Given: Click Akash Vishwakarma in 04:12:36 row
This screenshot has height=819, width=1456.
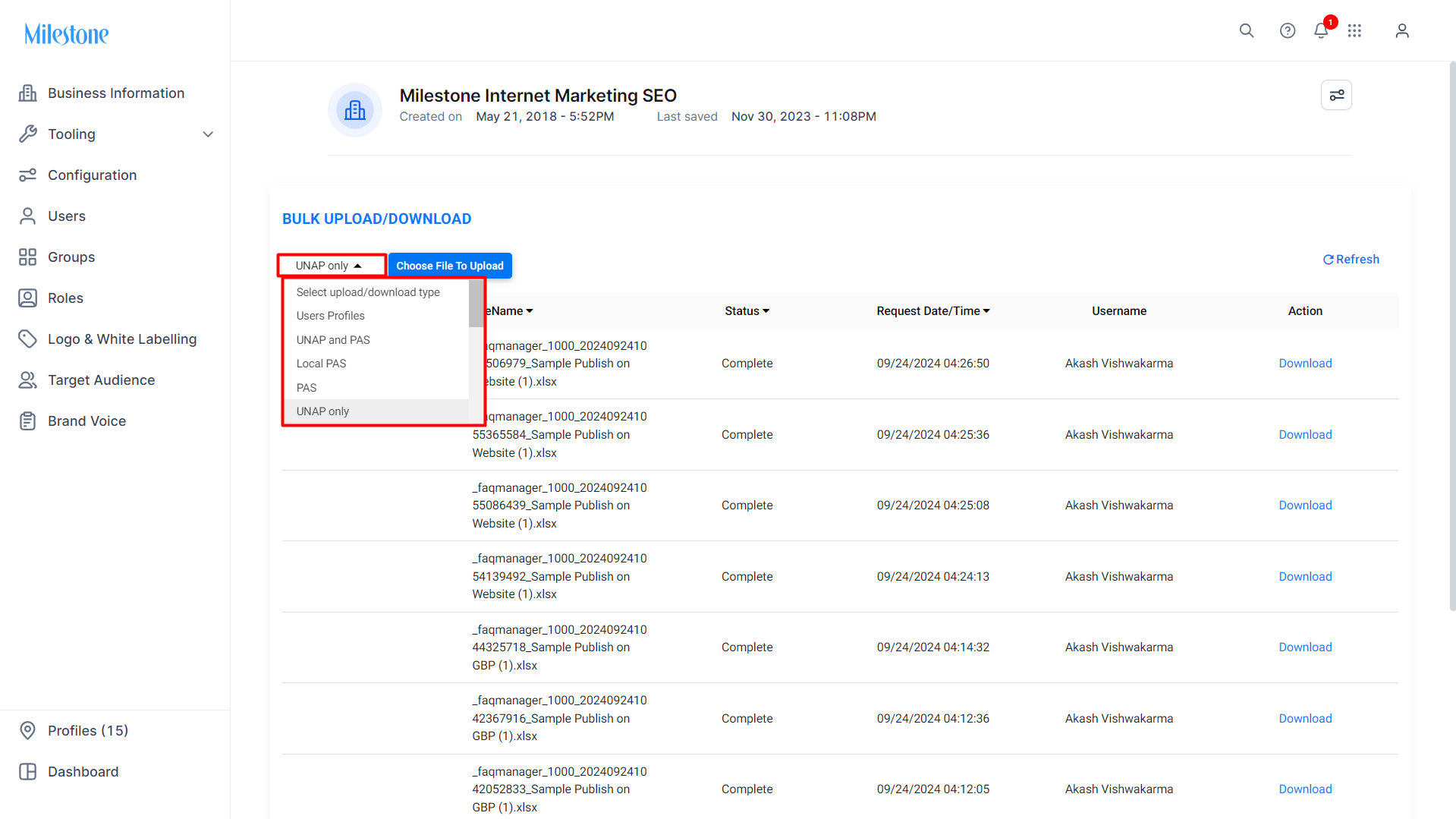Looking at the screenshot, I should 1119,719.
